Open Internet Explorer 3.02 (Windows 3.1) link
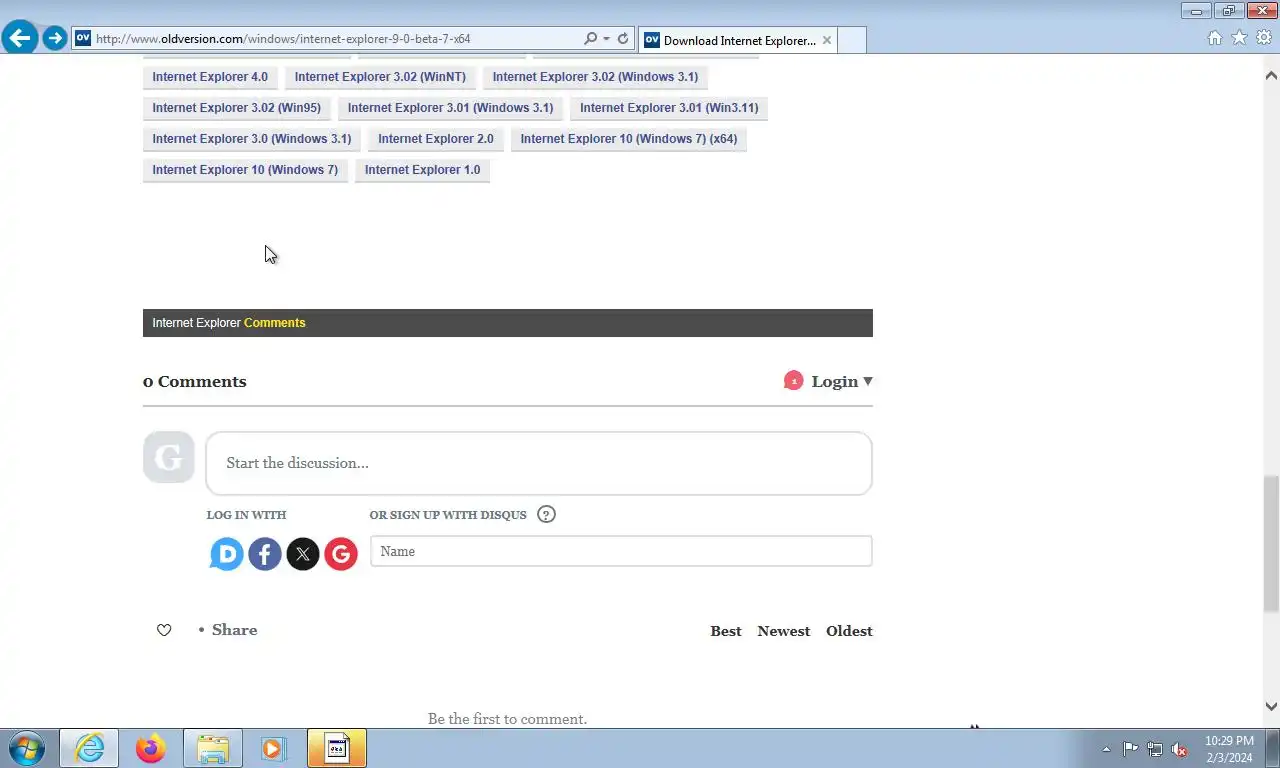 pyautogui.click(x=595, y=77)
